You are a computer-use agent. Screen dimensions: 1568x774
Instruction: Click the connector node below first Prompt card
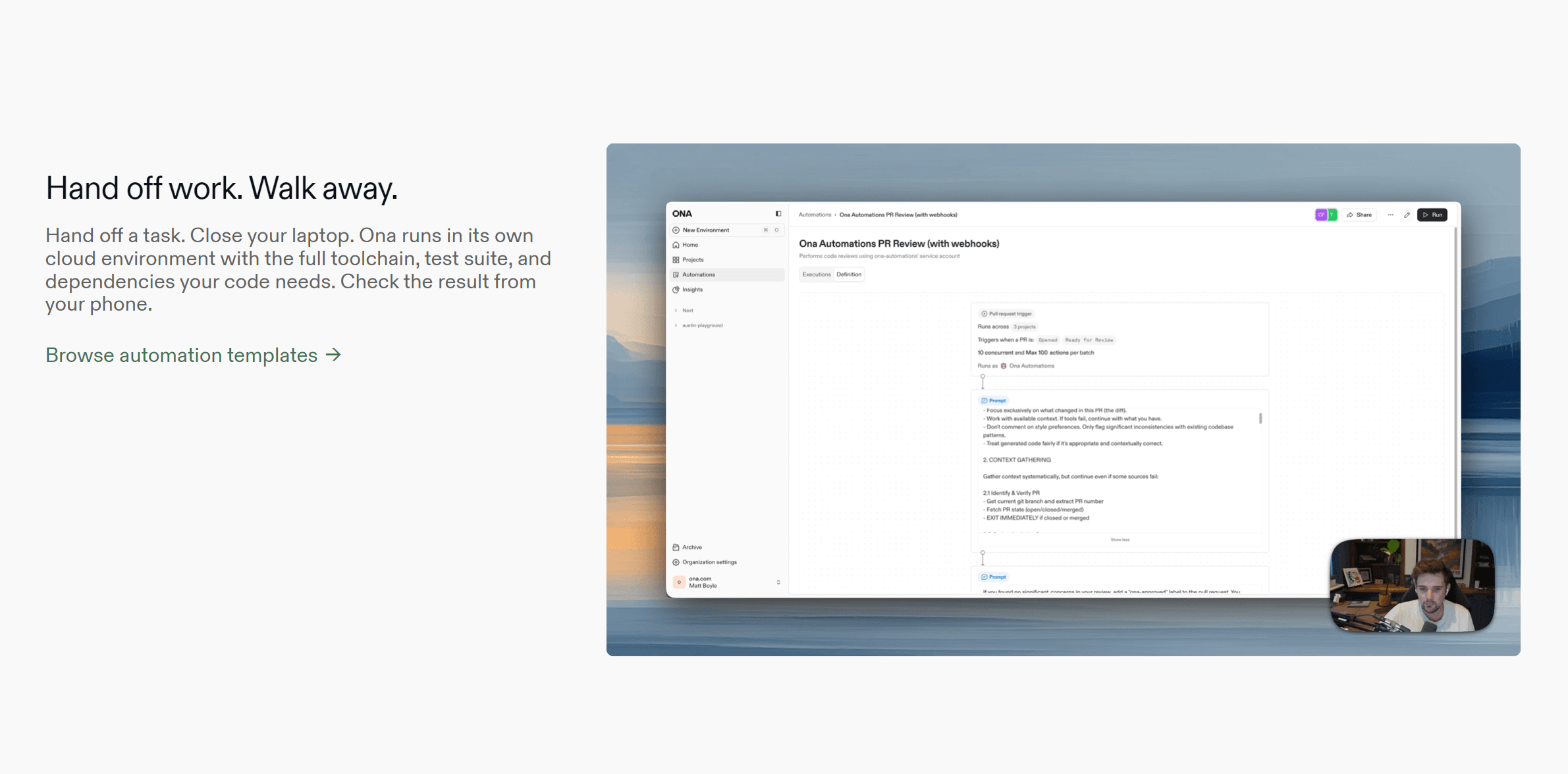(983, 554)
